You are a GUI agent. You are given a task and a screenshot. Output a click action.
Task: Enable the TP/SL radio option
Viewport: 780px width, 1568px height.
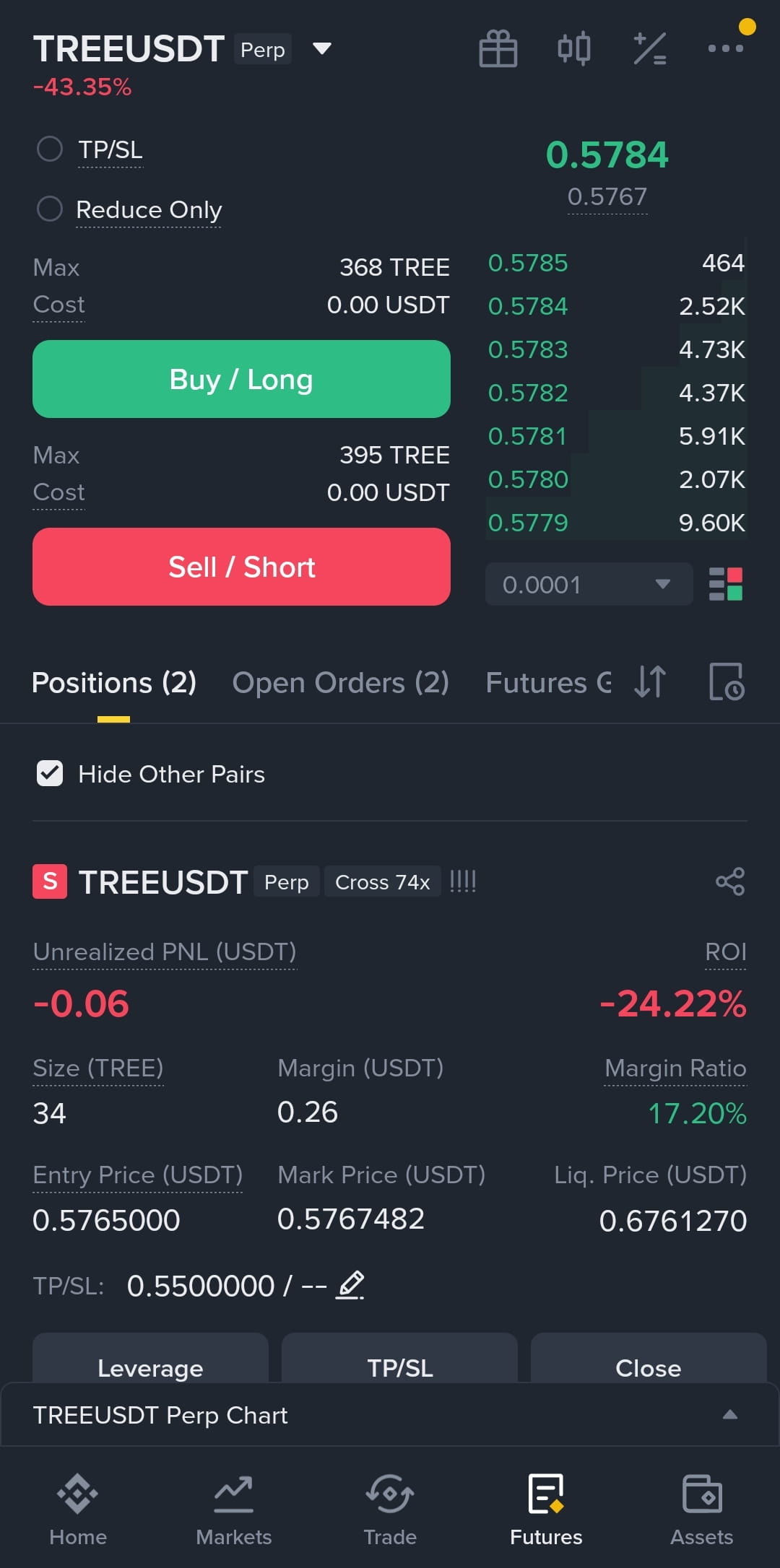coord(50,149)
